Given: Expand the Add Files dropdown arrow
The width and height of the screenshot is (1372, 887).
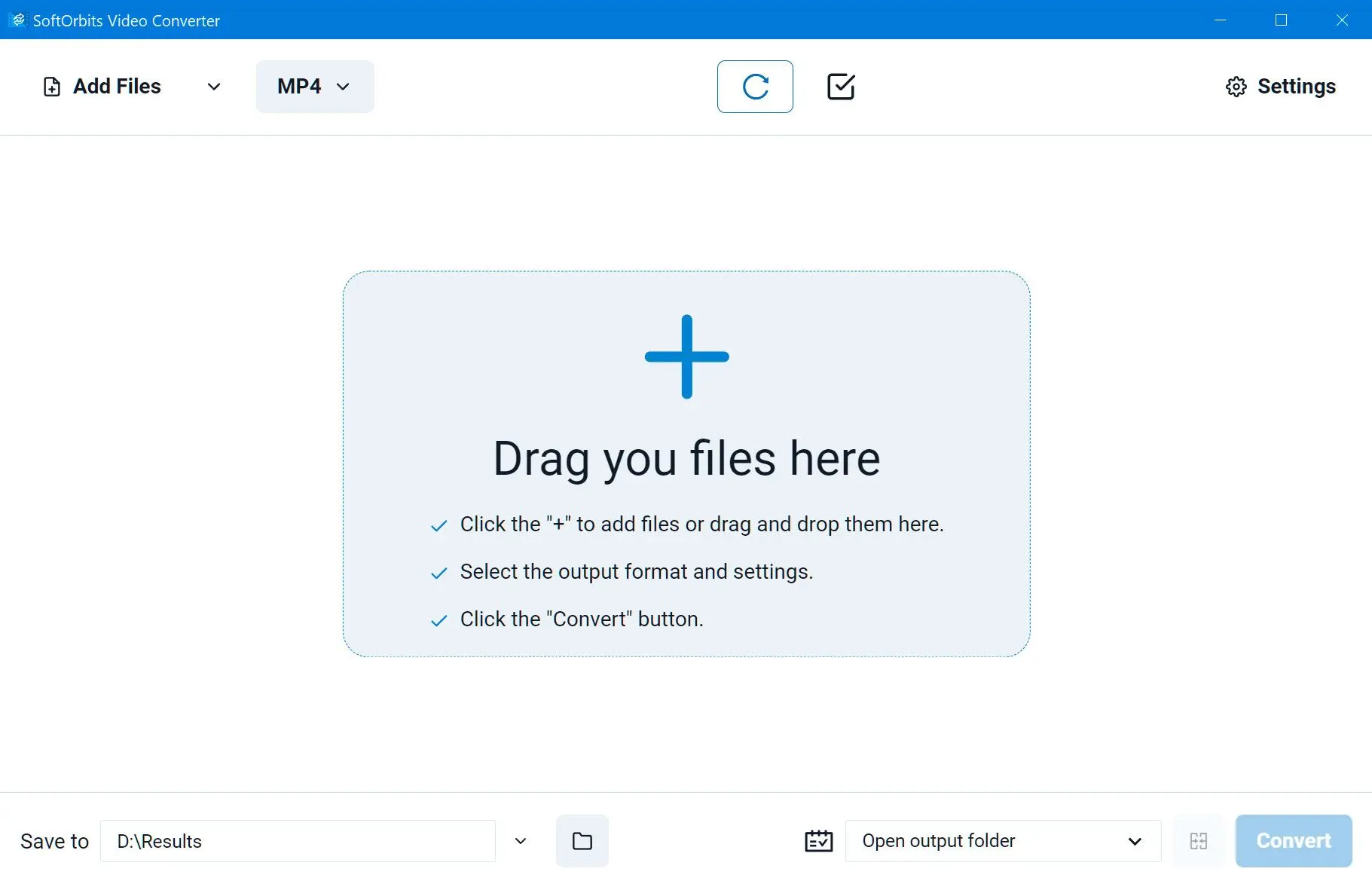Looking at the screenshot, I should tap(214, 87).
